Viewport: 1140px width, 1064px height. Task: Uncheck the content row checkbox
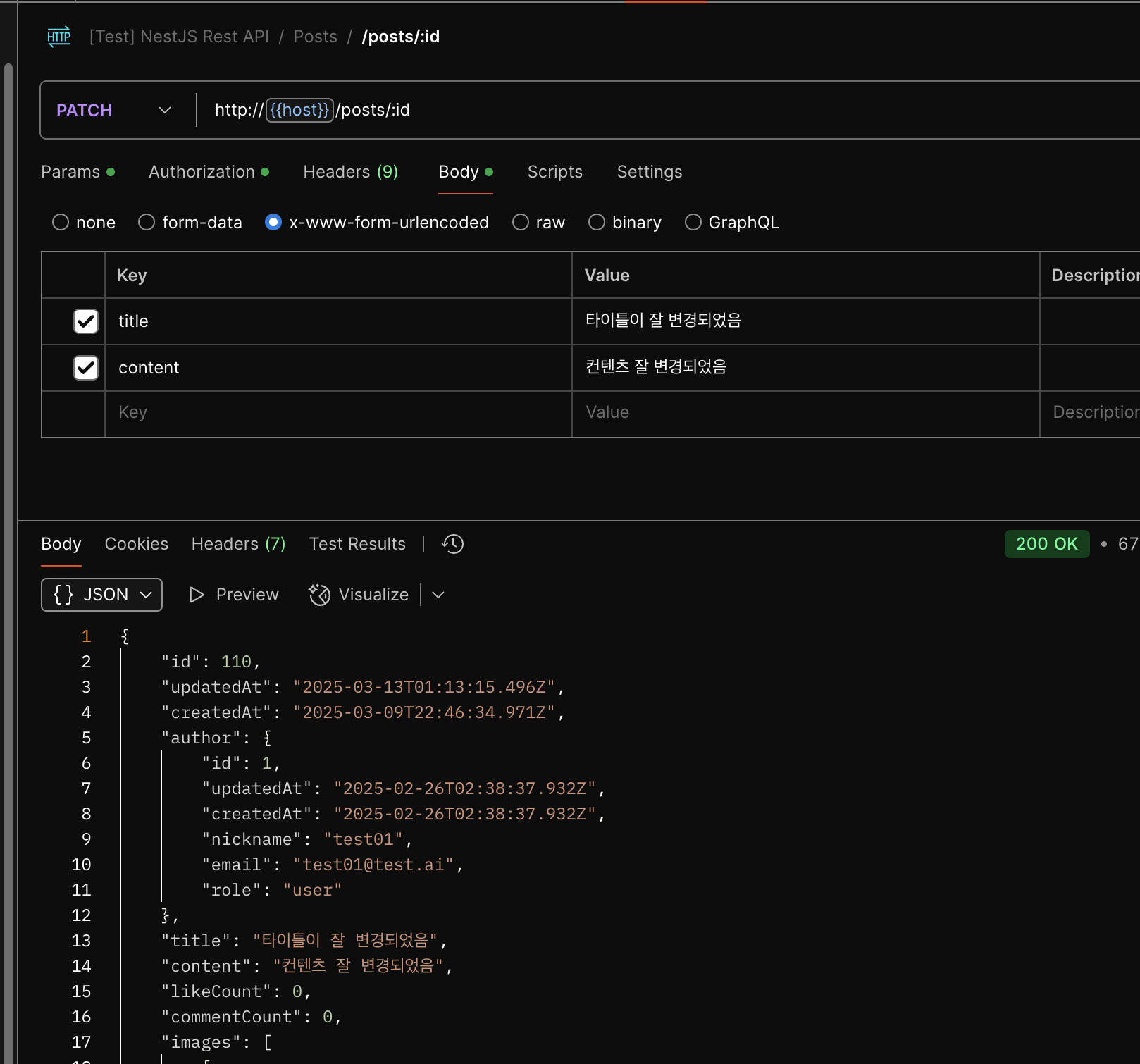[x=86, y=368]
